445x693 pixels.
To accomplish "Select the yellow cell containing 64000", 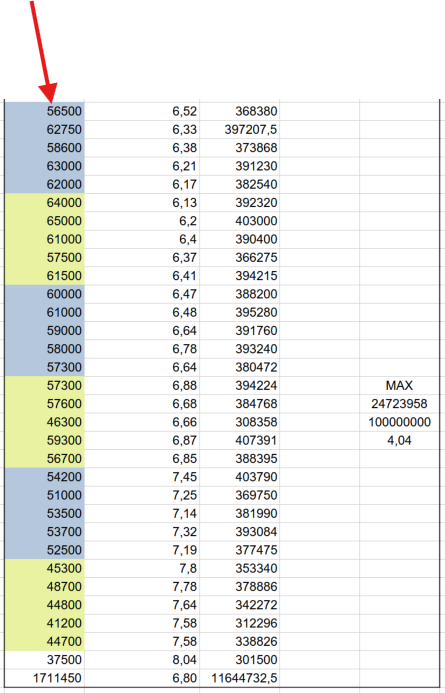I will click(x=45, y=202).
